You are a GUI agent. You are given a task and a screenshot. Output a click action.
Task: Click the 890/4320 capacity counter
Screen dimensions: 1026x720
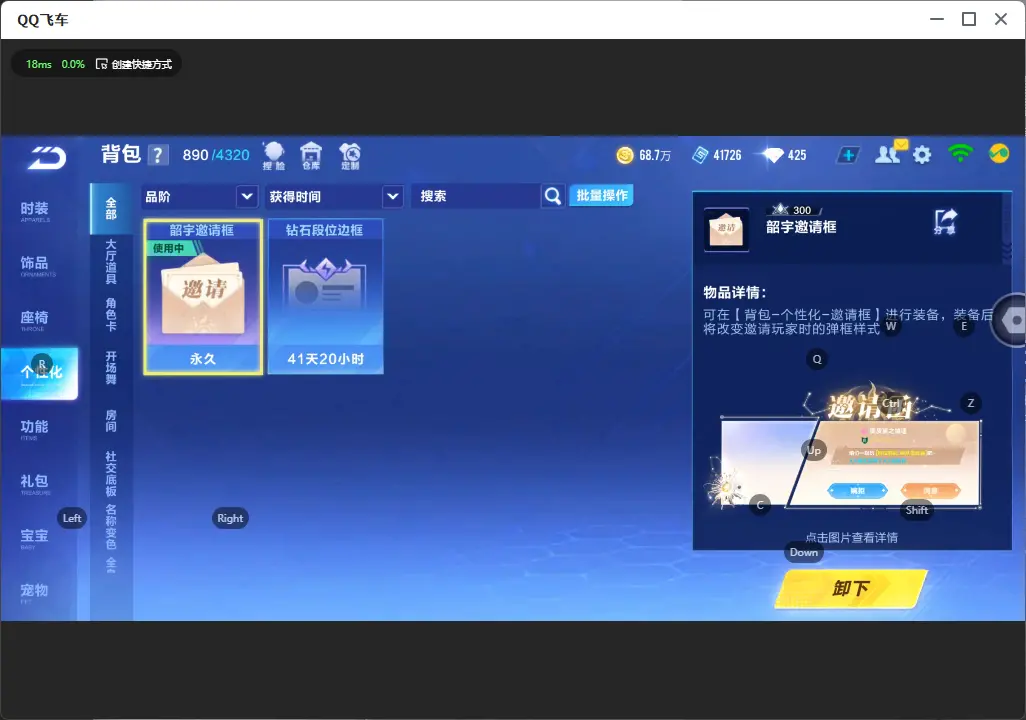point(216,155)
